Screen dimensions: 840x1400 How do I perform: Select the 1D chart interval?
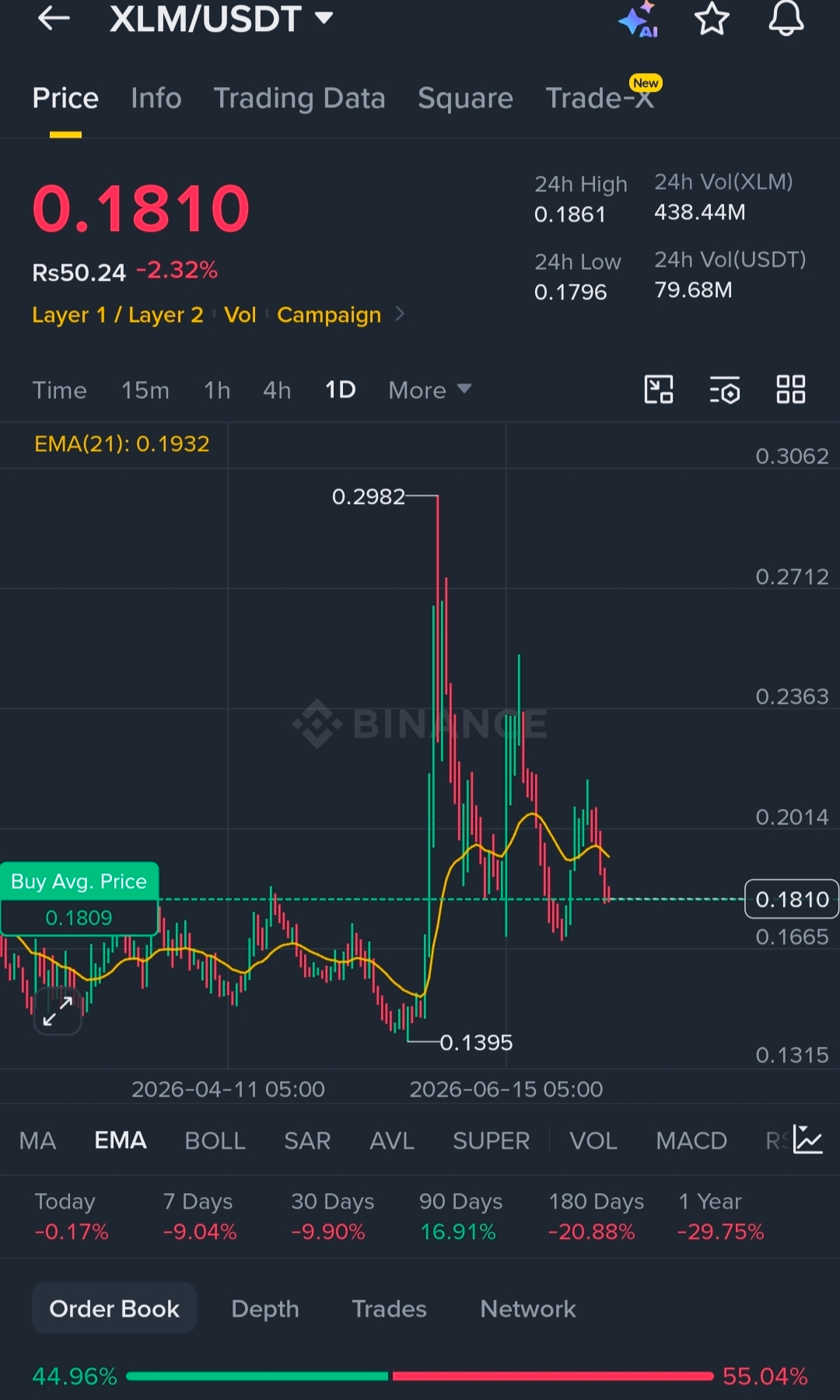[340, 390]
